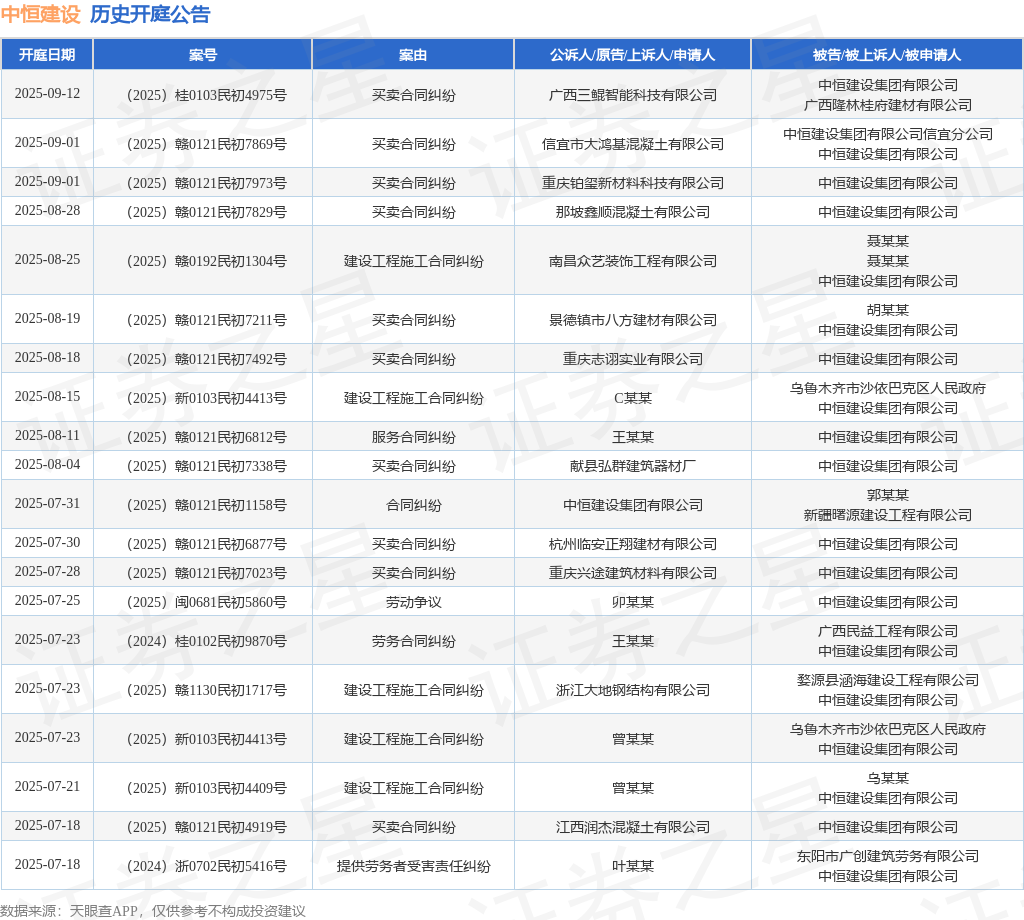1024x920 pixels.
Task: Click case cause 服务合同纠纷
Action: point(413,437)
